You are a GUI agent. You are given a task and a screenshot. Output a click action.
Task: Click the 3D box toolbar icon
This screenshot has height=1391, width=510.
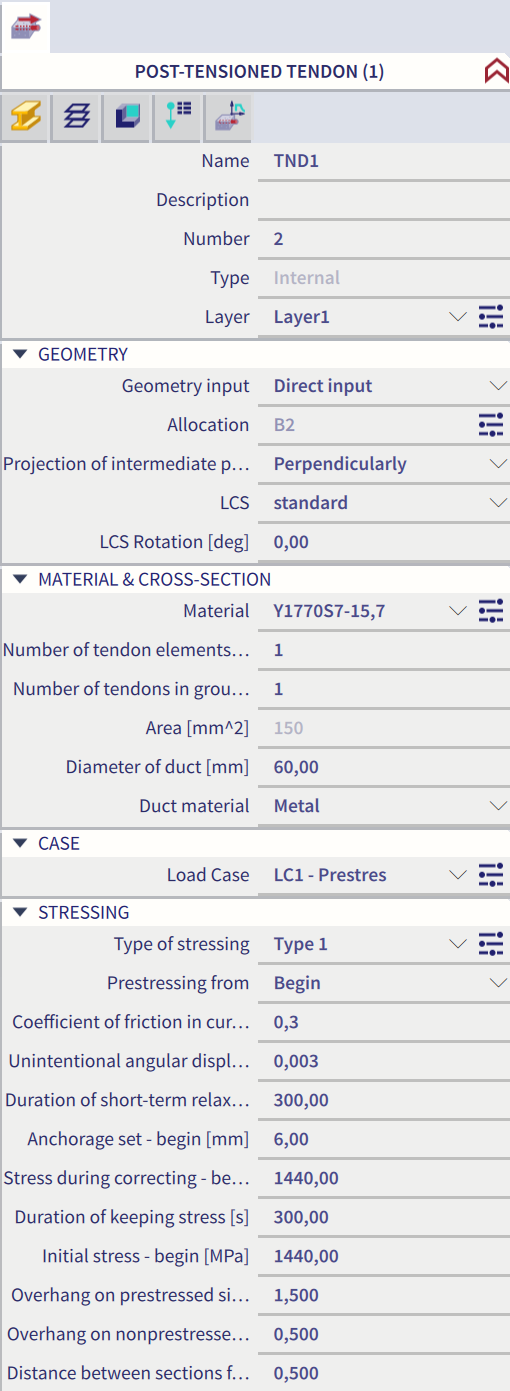[127, 118]
